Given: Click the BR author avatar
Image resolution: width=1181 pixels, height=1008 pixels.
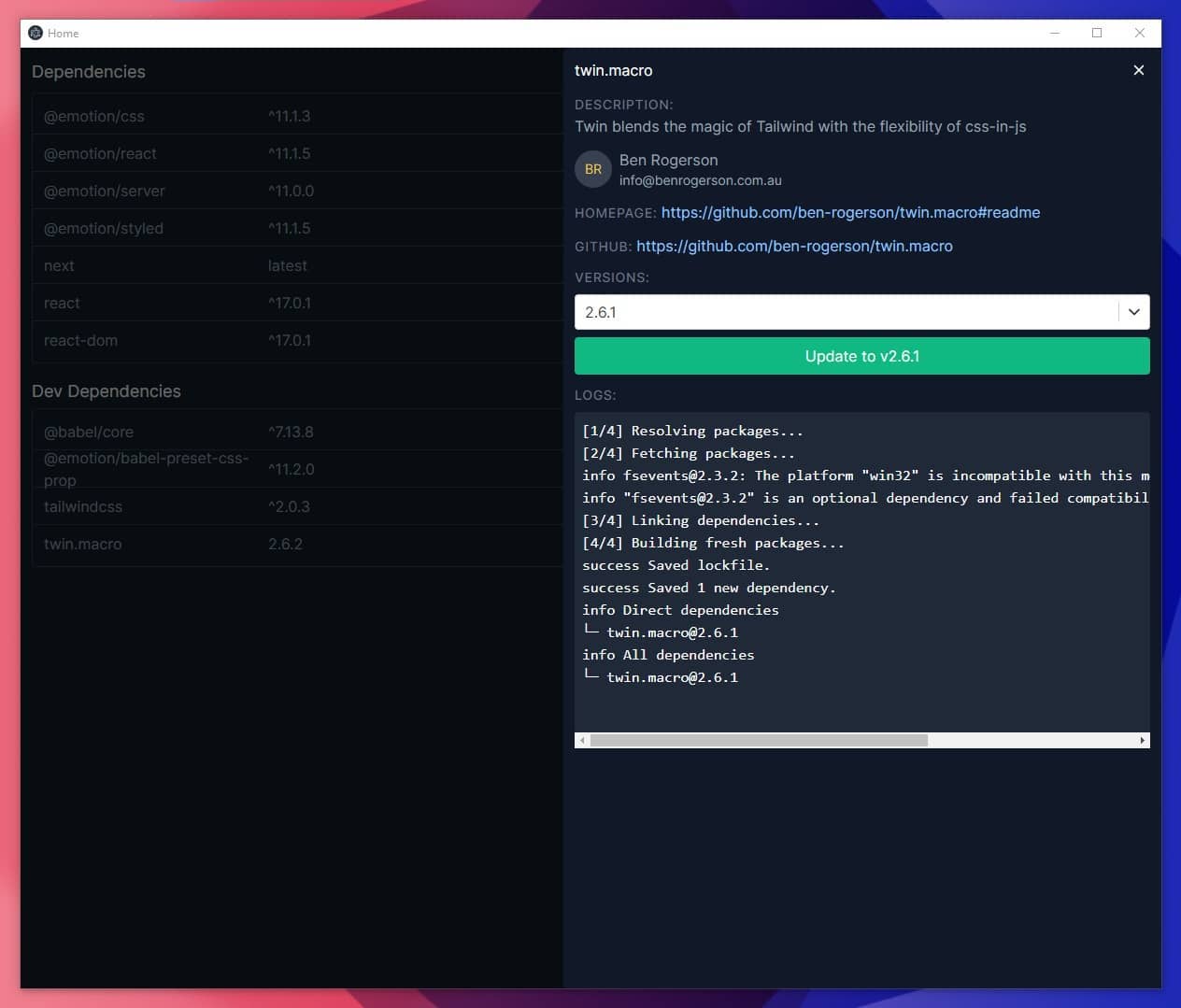Looking at the screenshot, I should pyautogui.click(x=593, y=169).
